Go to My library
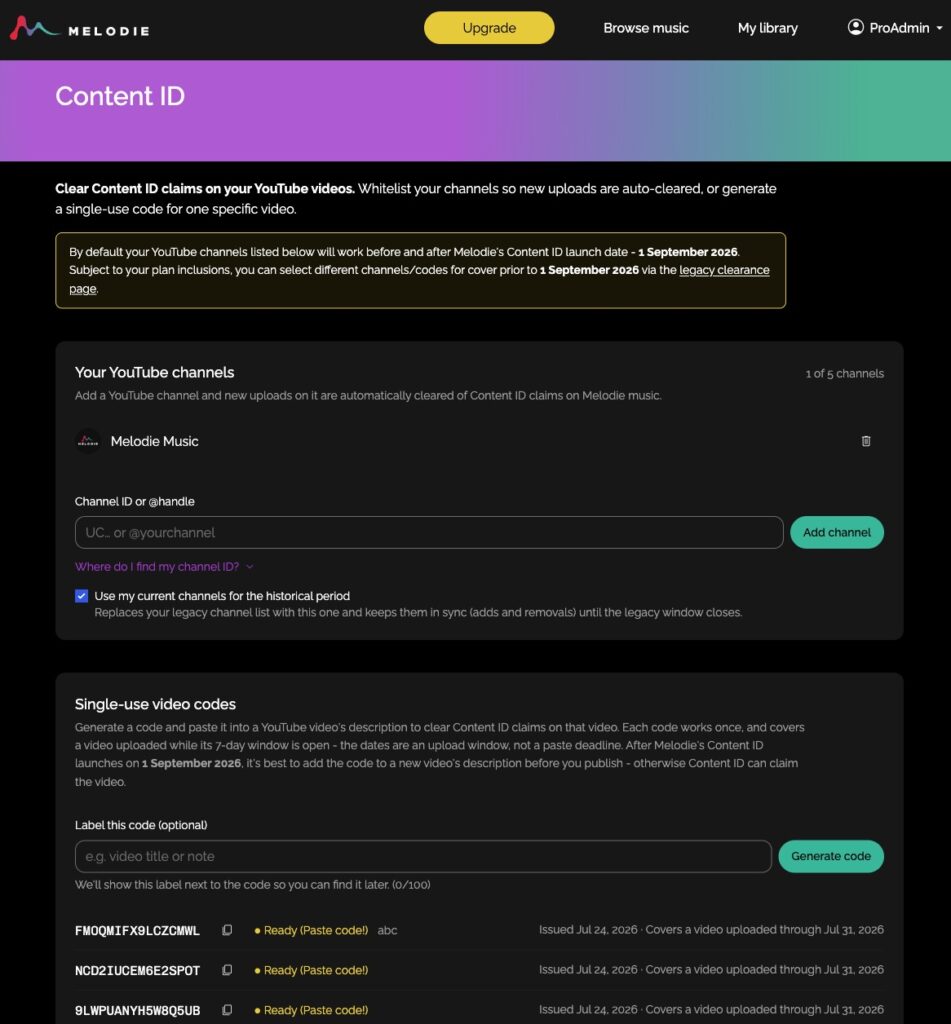 [x=767, y=28]
